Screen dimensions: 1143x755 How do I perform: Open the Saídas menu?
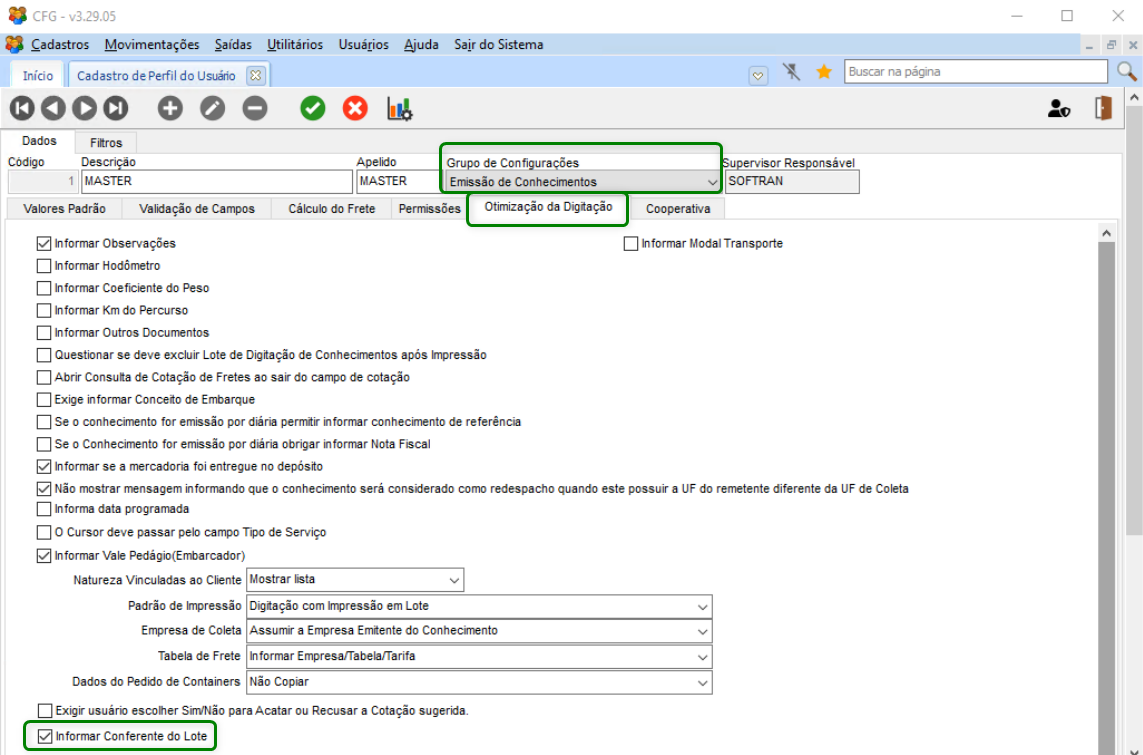233,44
